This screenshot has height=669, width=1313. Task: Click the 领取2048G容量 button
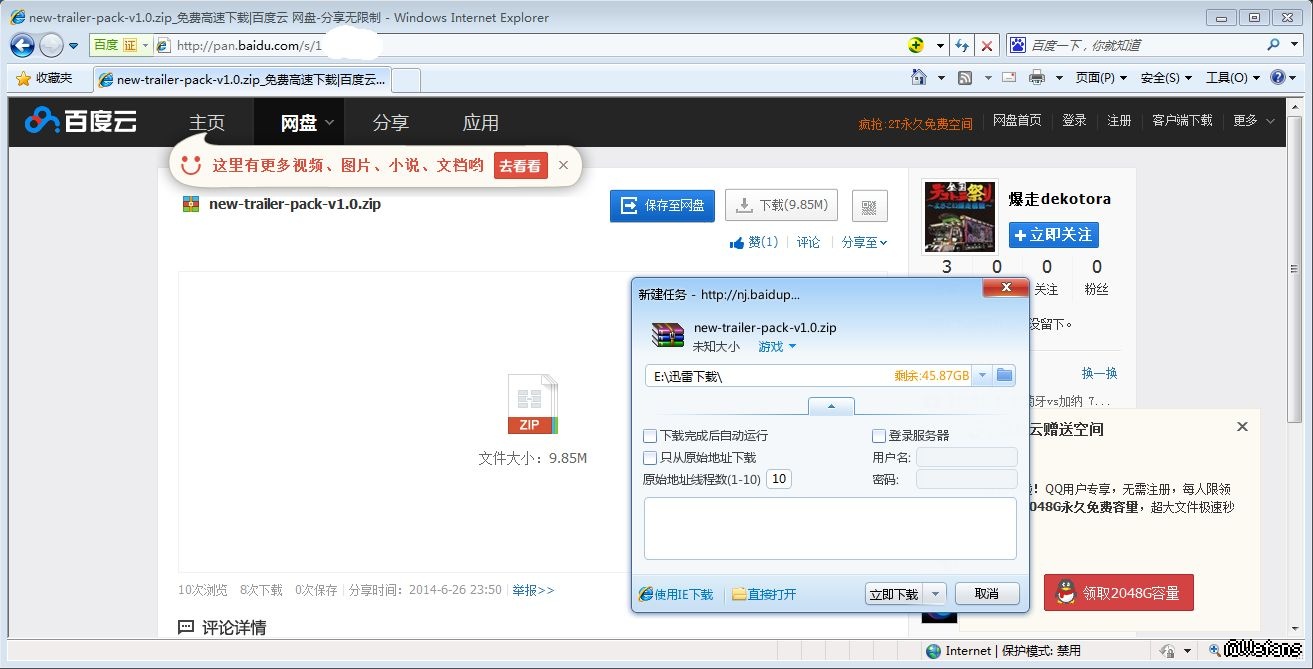(1119, 592)
